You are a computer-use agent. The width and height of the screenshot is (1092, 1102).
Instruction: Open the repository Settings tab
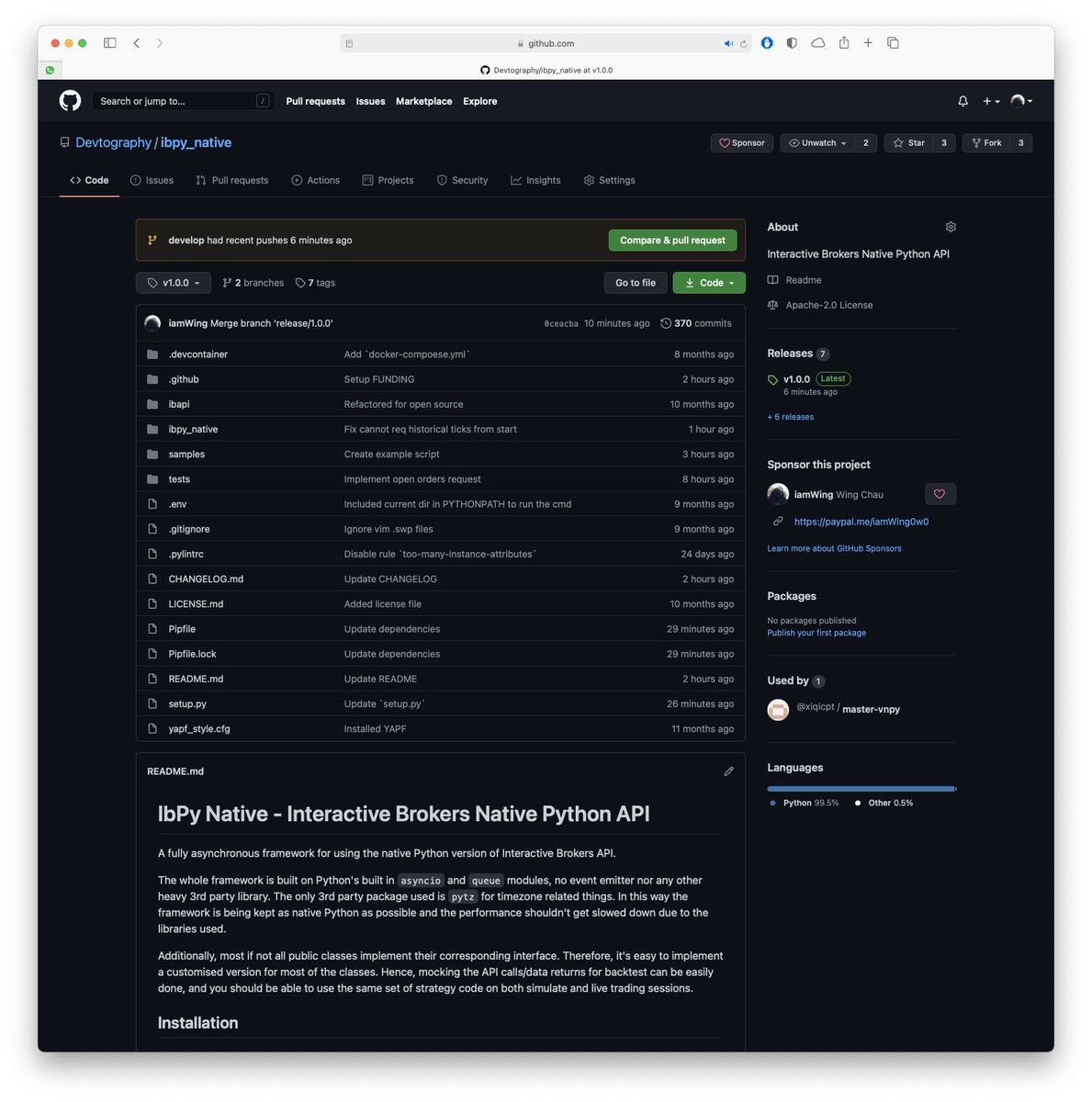coord(609,180)
